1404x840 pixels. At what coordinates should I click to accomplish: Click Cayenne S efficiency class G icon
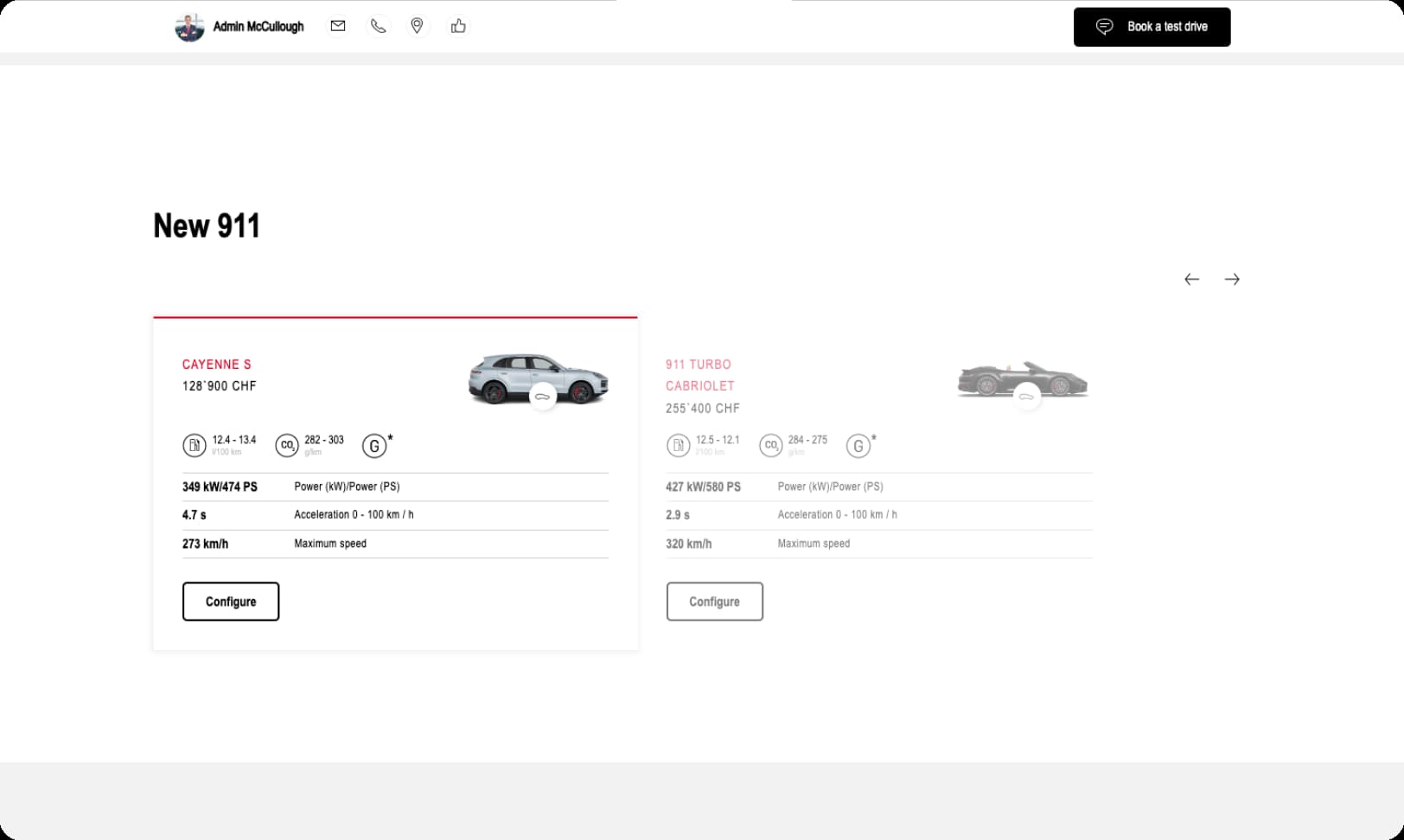click(x=374, y=446)
